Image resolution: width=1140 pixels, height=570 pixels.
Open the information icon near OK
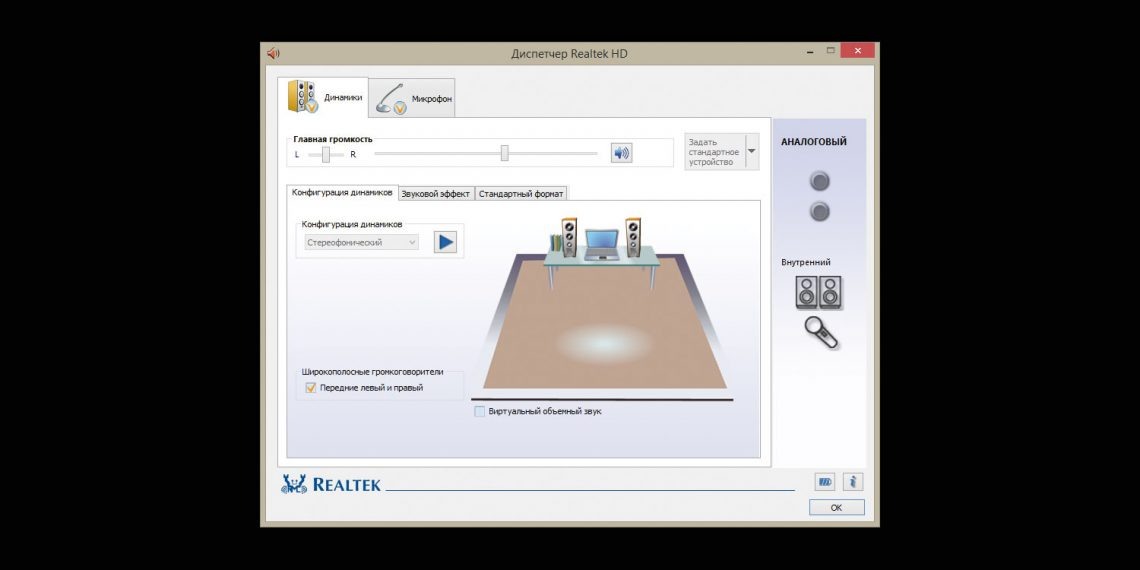tap(853, 481)
